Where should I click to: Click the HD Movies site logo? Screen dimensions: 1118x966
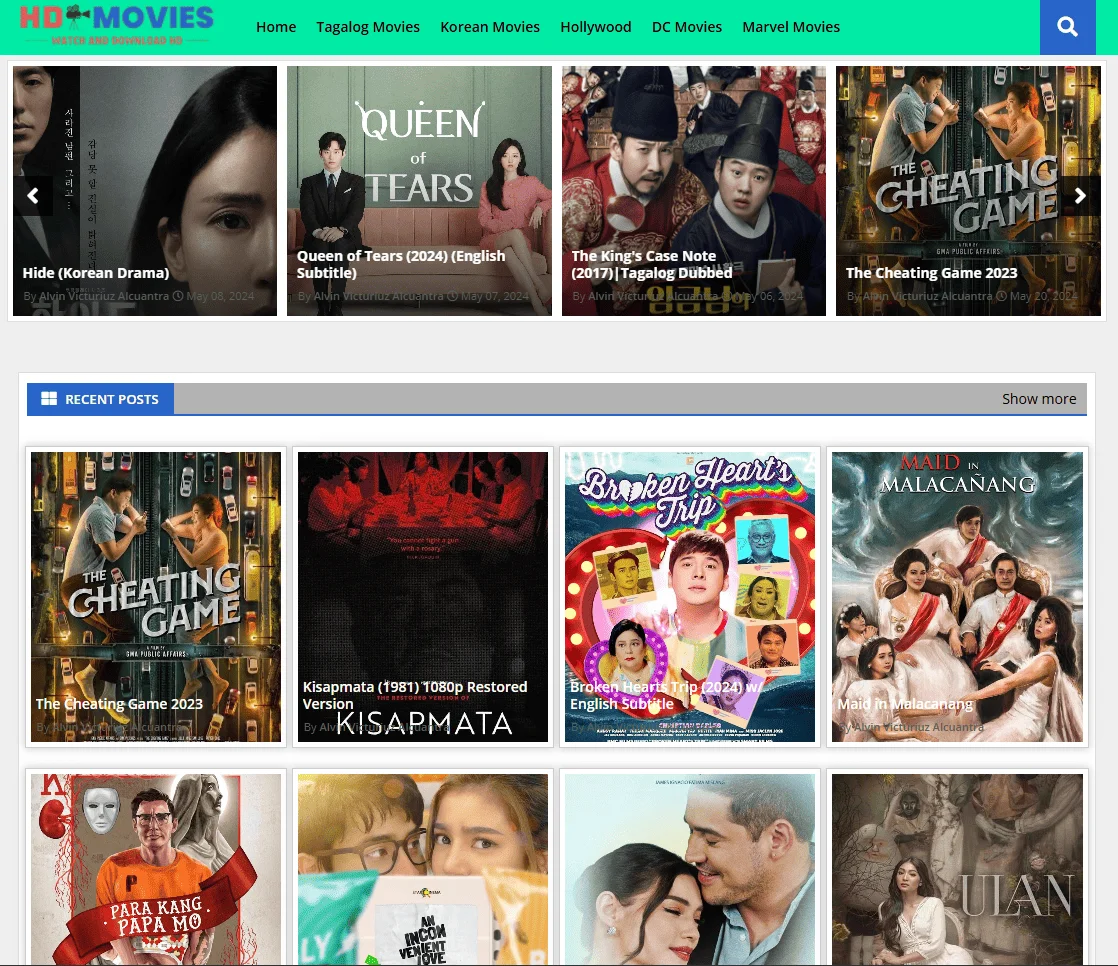(x=116, y=25)
